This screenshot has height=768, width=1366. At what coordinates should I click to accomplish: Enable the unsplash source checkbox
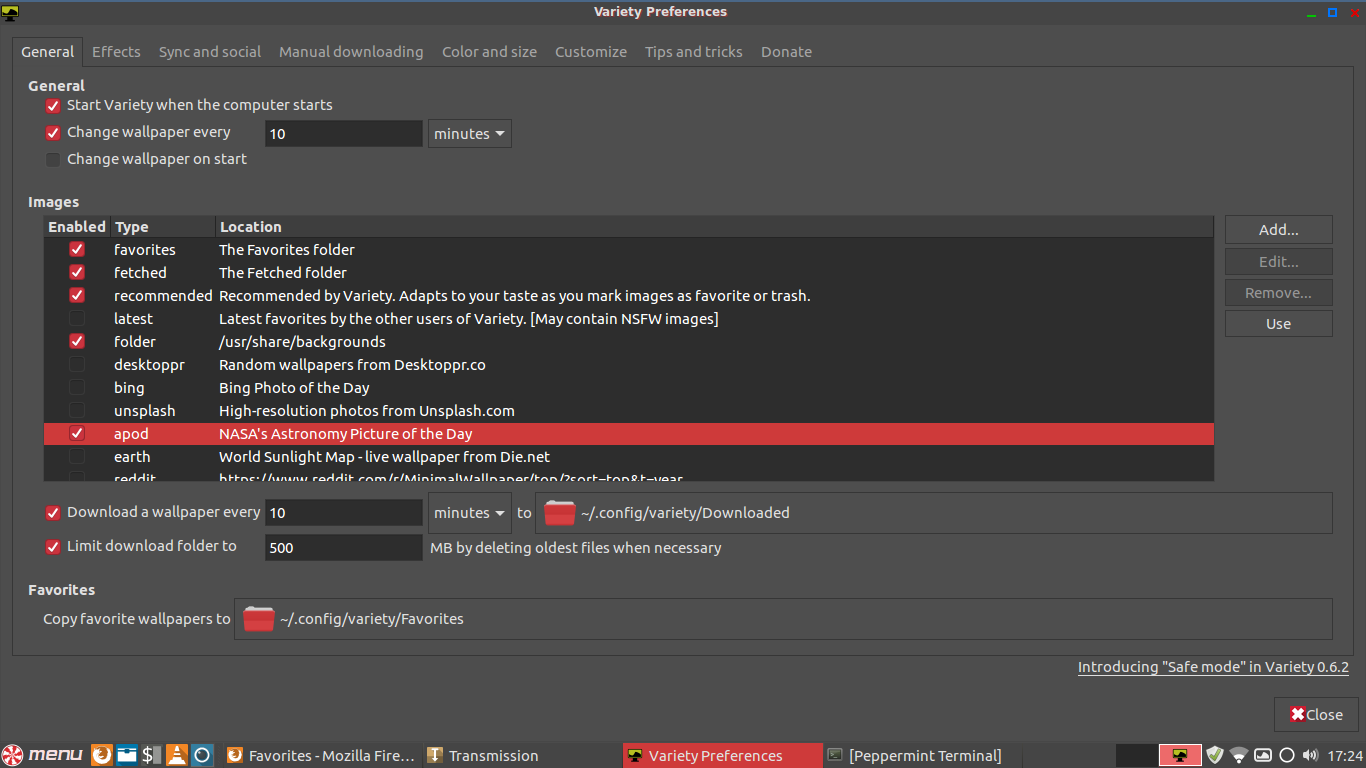click(x=77, y=410)
